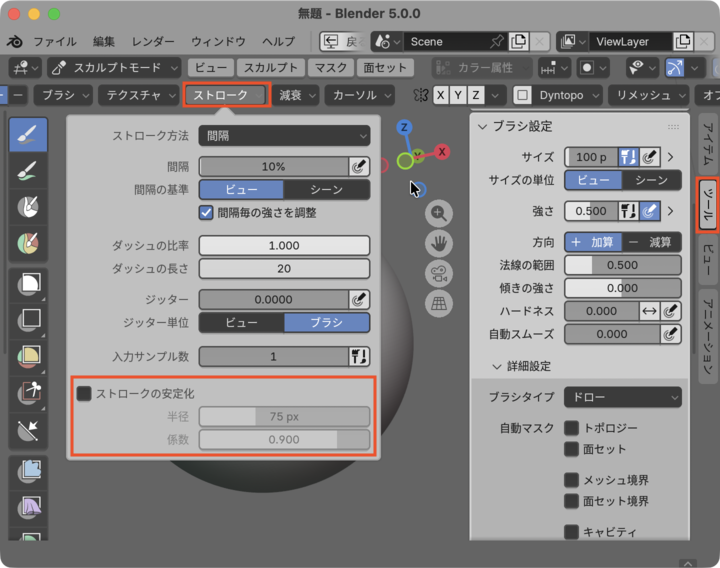The height and width of the screenshot is (568, 720).
Task: Switch perspective/orthographic with the grid icon
Action: [x=438, y=303]
